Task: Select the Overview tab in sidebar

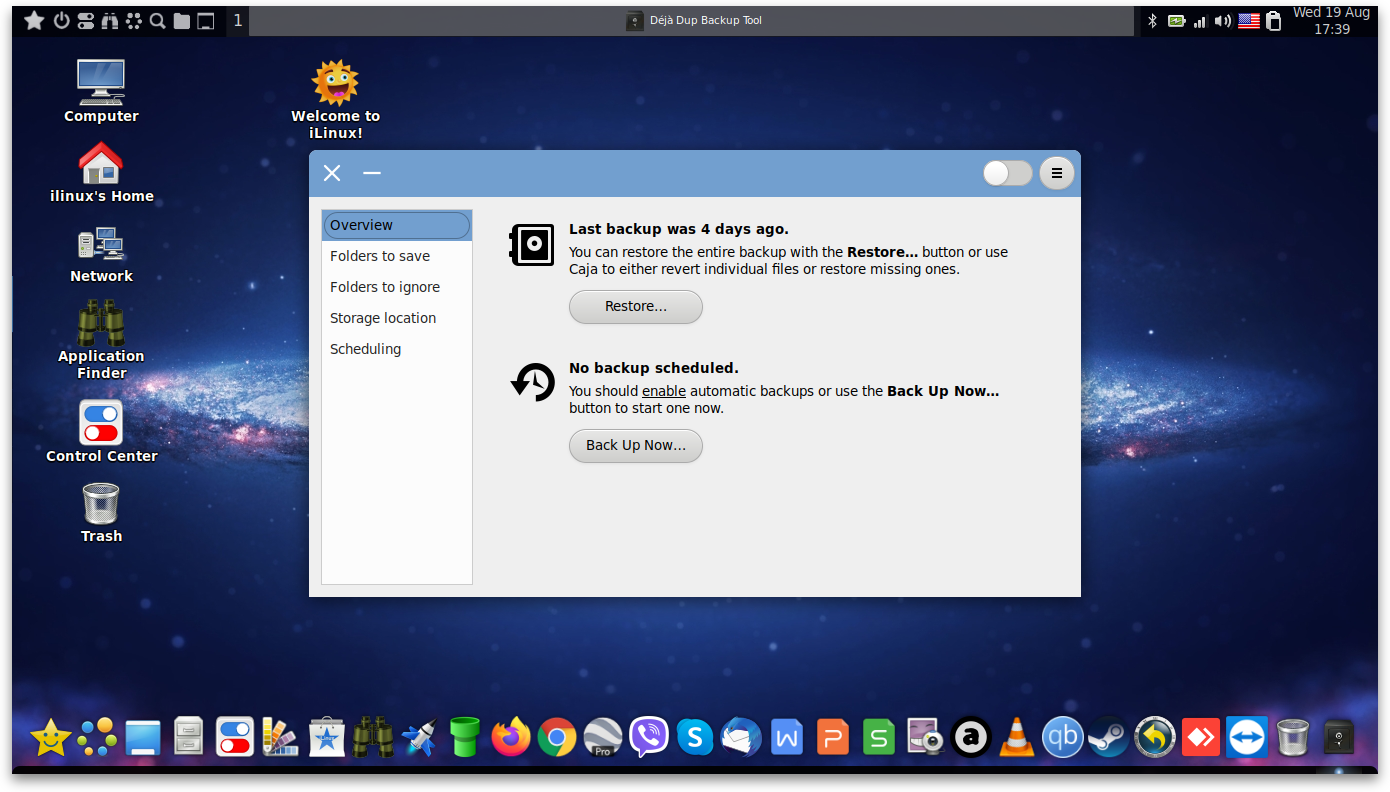Action: coord(396,225)
